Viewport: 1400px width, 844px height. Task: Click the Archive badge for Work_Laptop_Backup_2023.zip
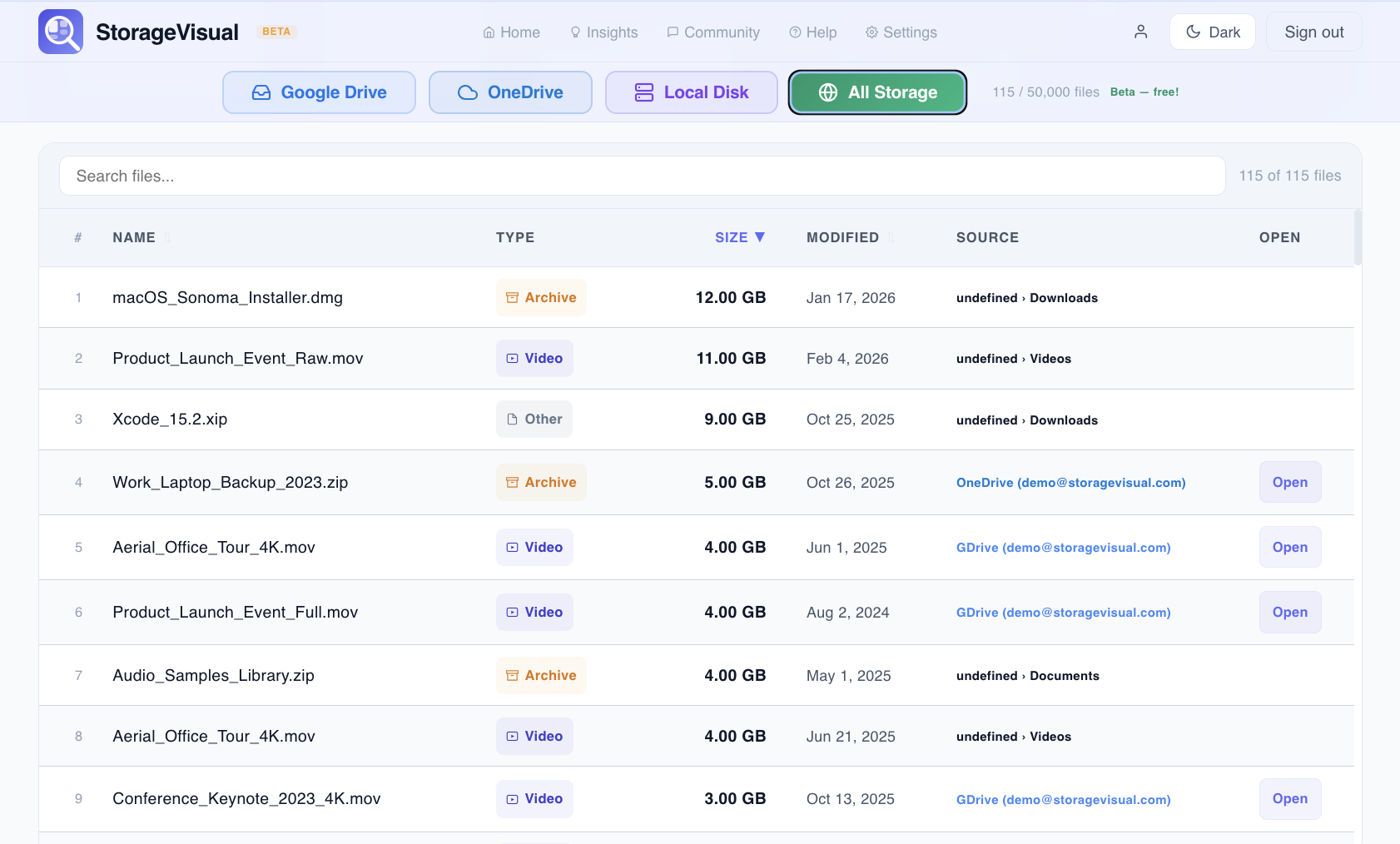(x=541, y=482)
